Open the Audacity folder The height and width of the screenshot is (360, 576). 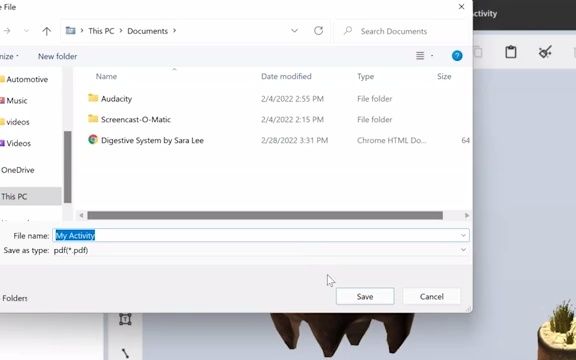pyautogui.click(x=116, y=98)
